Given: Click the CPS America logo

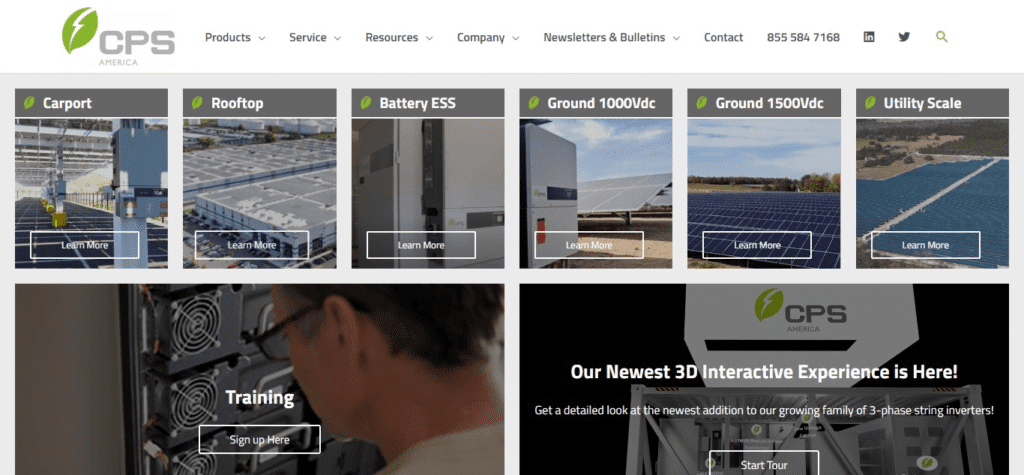Looking at the screenshot, I should 117,37.
